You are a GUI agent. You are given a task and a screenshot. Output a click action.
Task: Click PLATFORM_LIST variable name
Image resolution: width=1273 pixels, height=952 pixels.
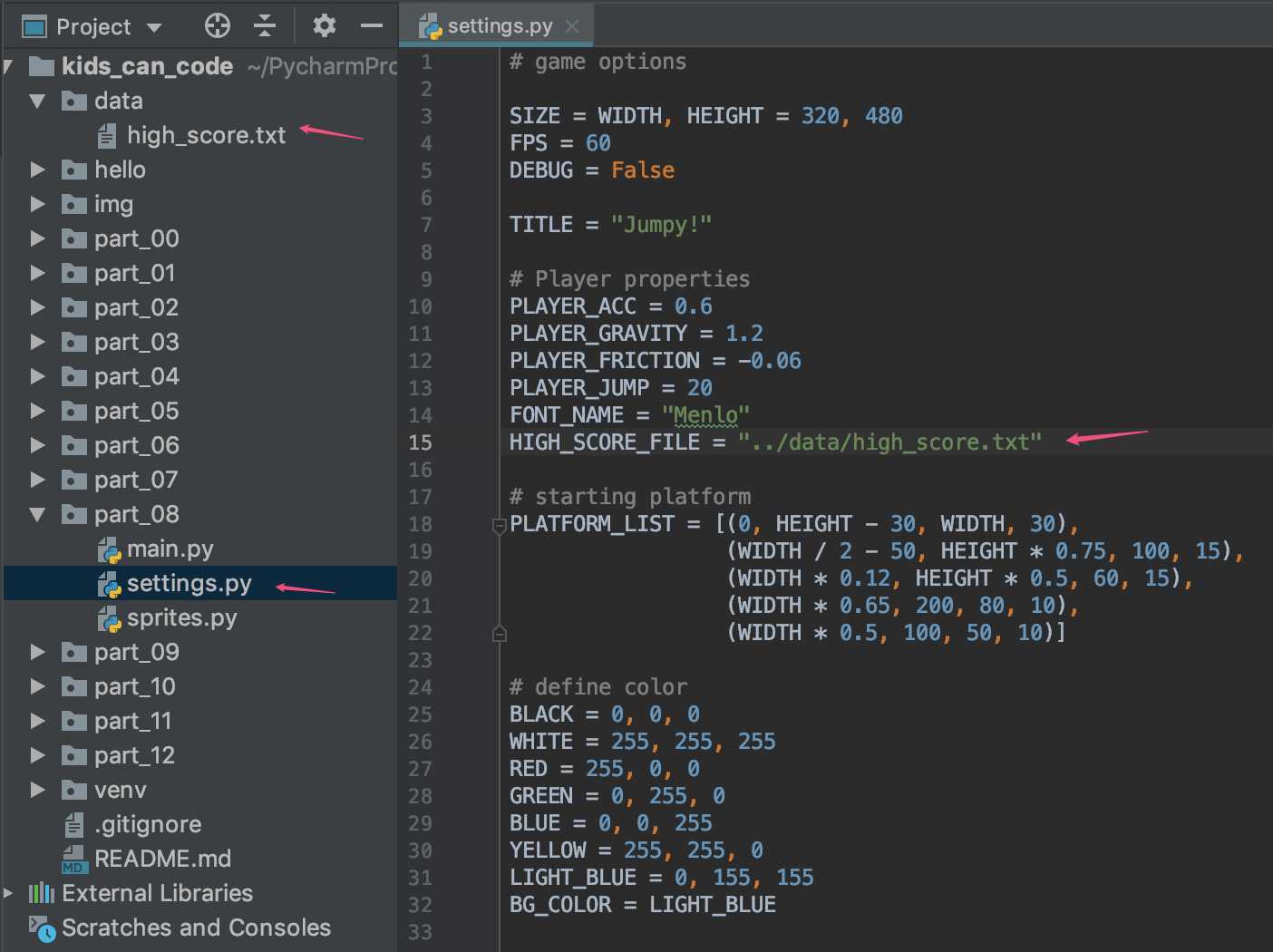[x=592, y=524]
